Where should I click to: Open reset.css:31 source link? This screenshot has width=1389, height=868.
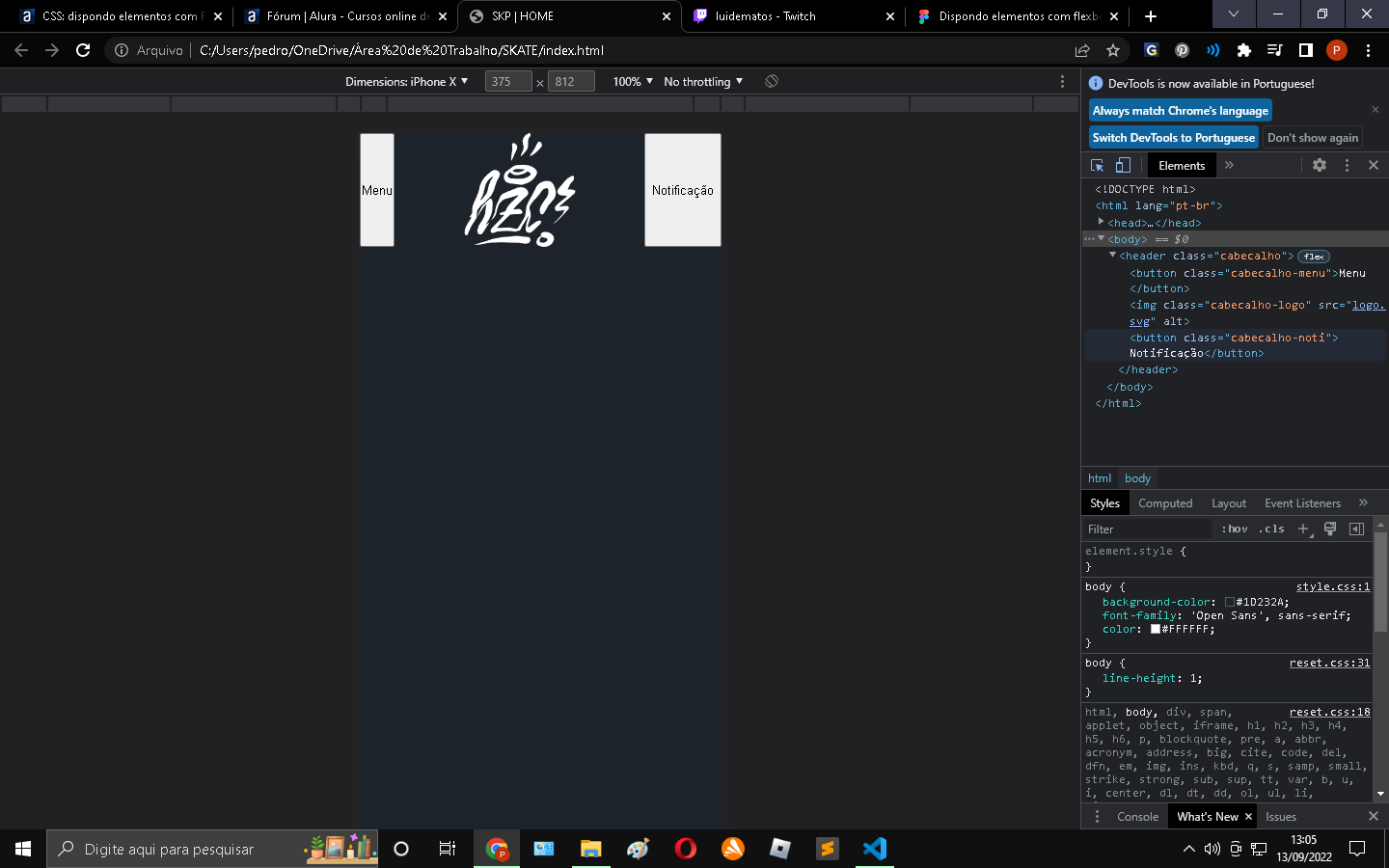pos(1329,663)
